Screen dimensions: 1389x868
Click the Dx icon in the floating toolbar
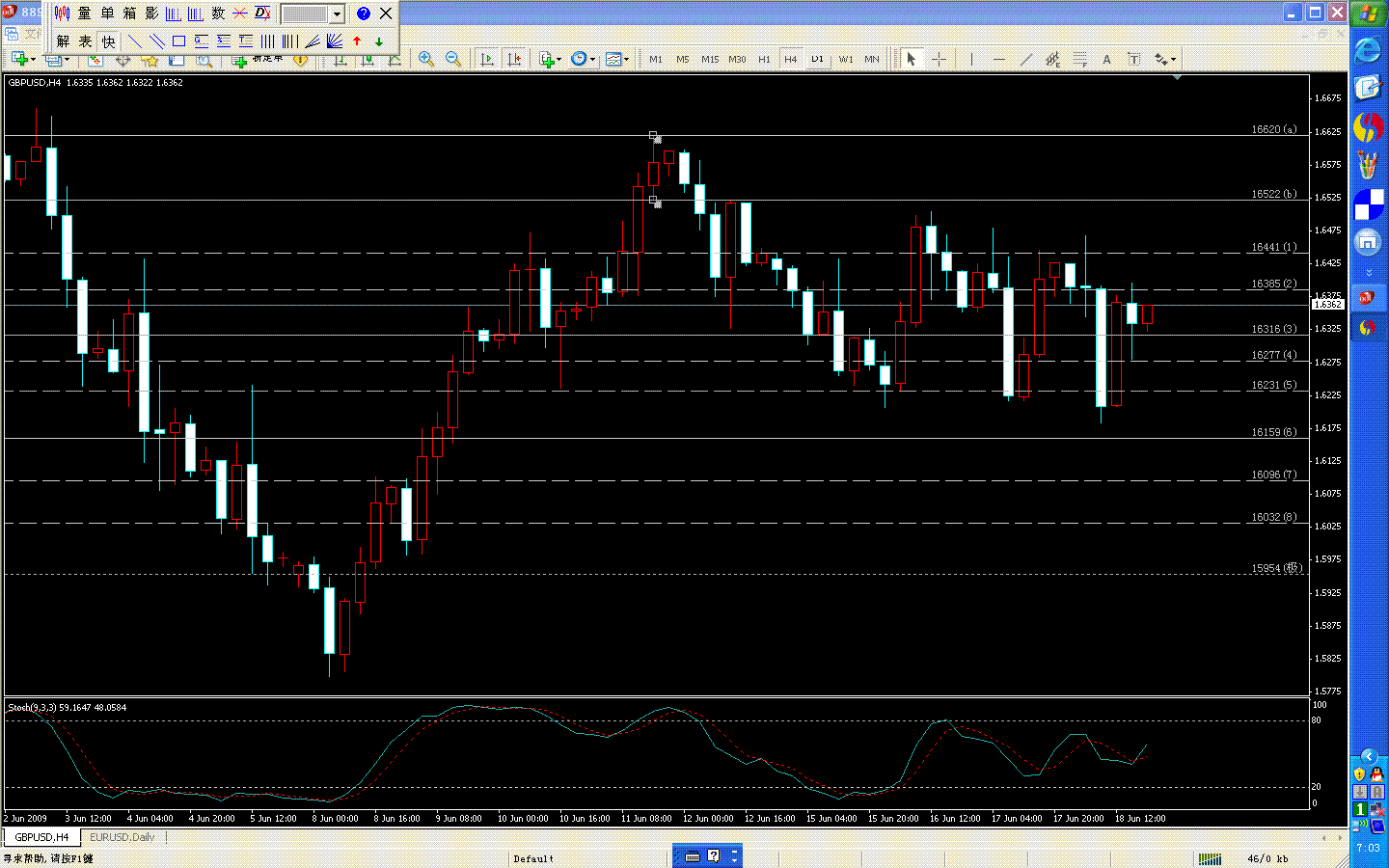pos(262,14)
